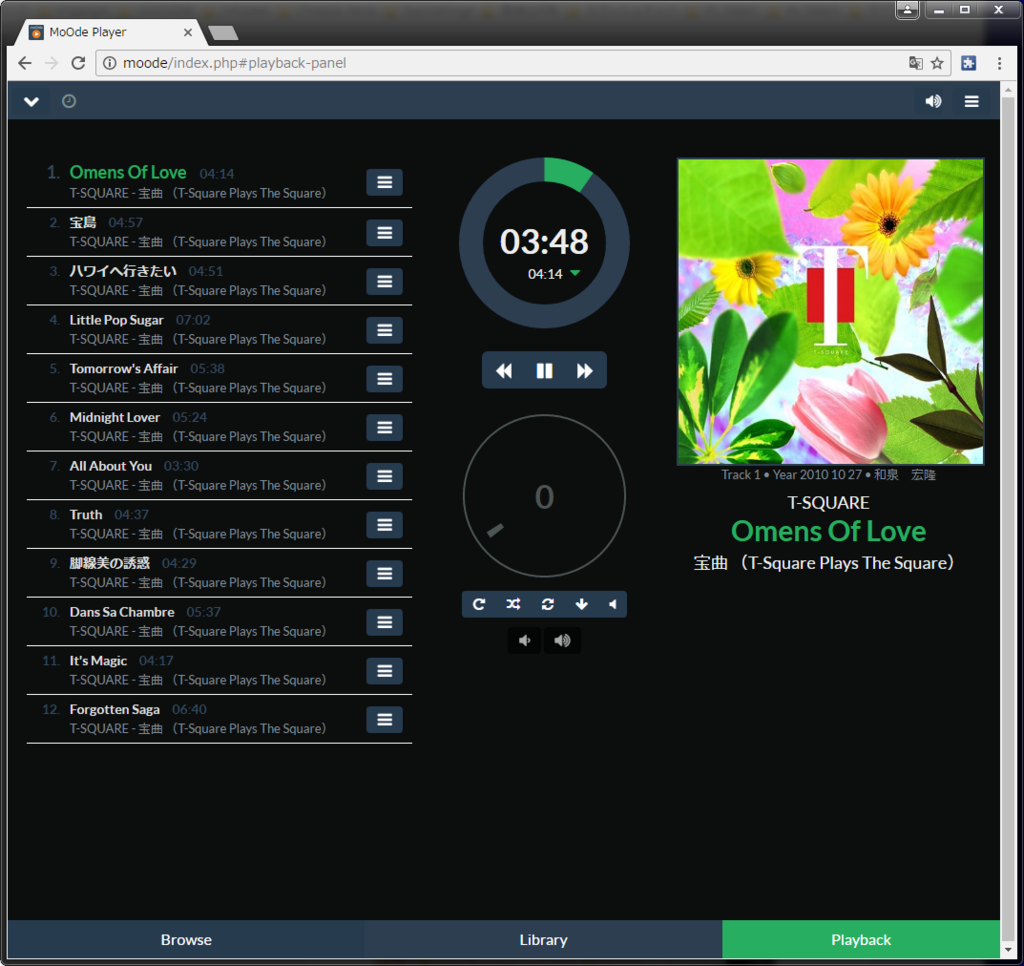Click T-SQUARE artist name under cover
Screen dimensions: 1024x966
(828, 502)
